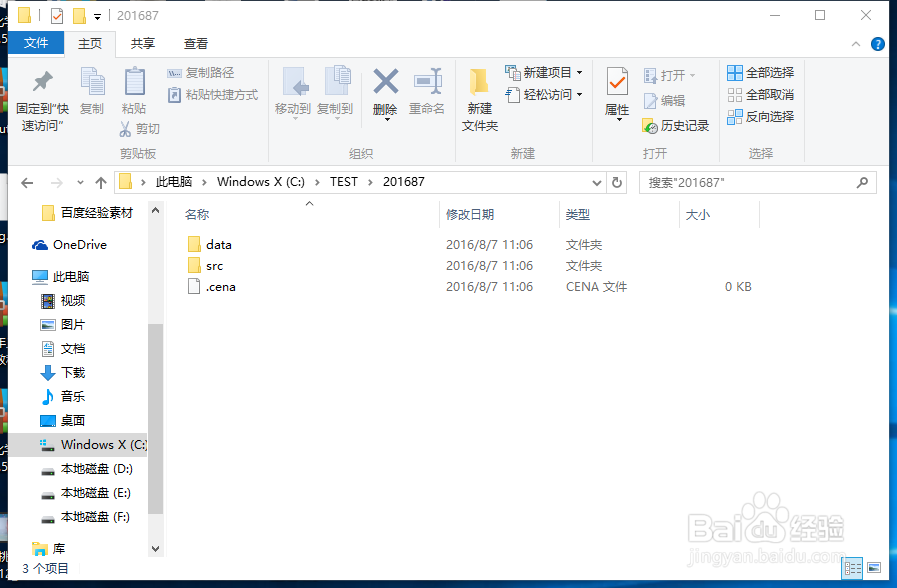This screenshot has height=588, width=897.
Task: Select the .cena file
Action: 212,287
